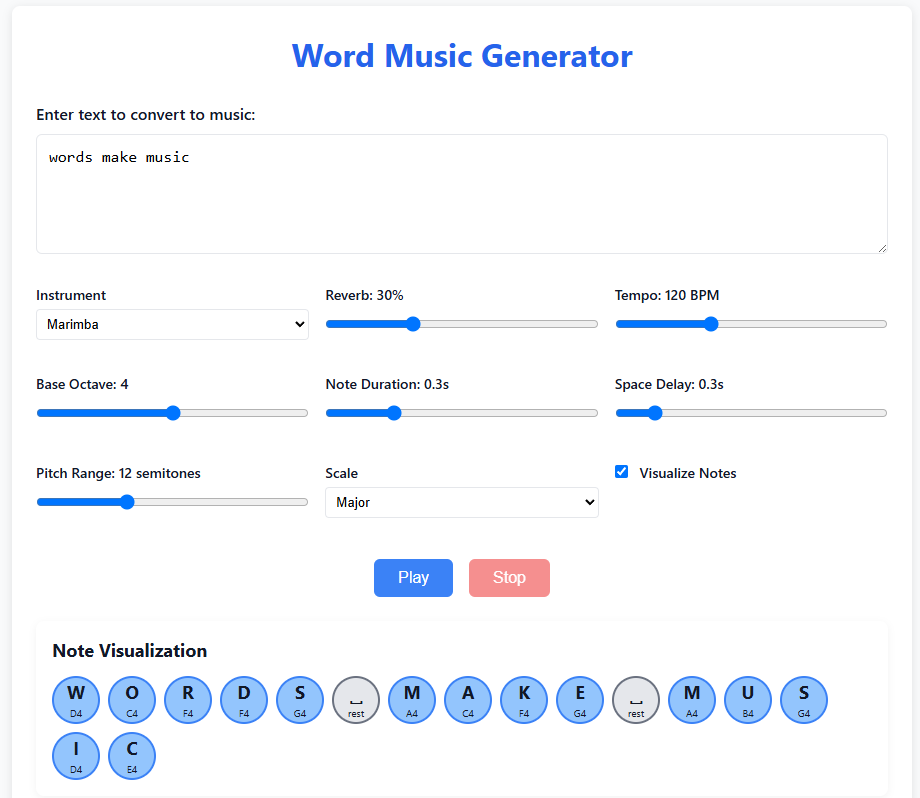Click the Note Duration slider
Image resolution: width=920 pixels, height=798 pixels.
tap(462, 413)
